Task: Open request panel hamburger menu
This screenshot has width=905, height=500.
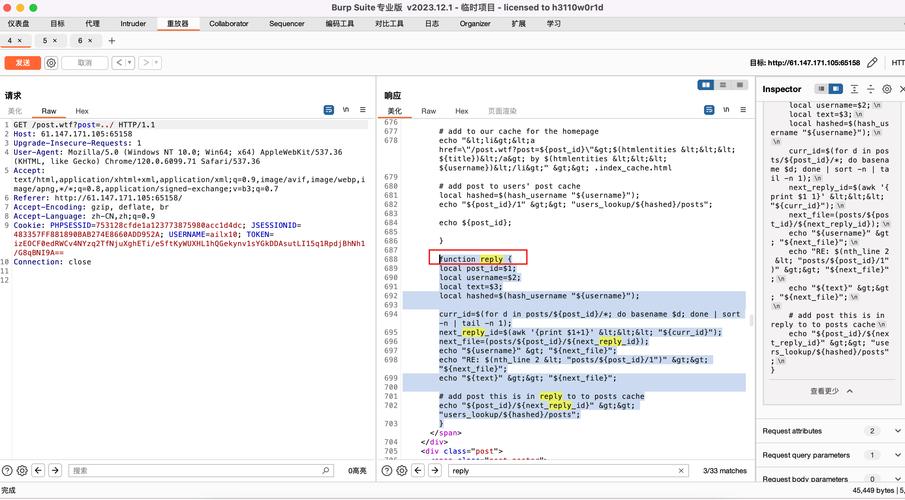Action: tap(362, 110)
